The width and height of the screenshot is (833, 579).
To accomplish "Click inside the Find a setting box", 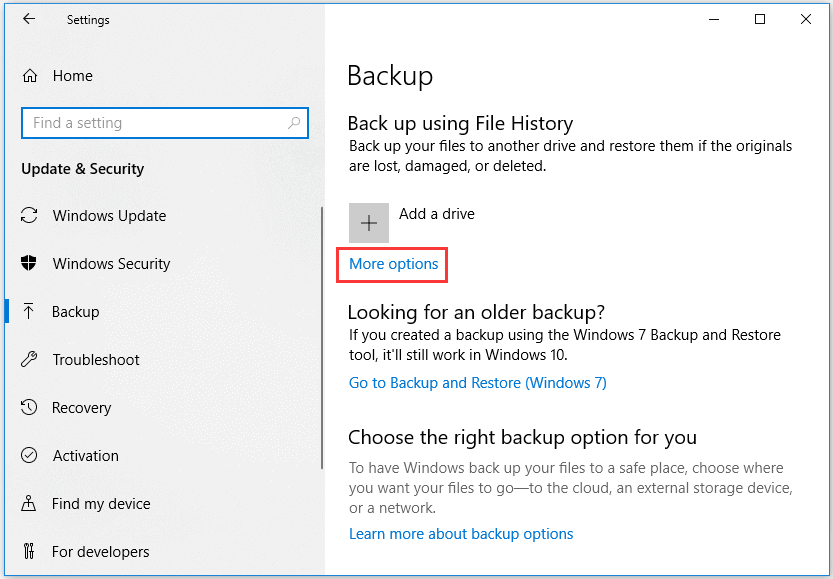I will (x=150, y=122).
